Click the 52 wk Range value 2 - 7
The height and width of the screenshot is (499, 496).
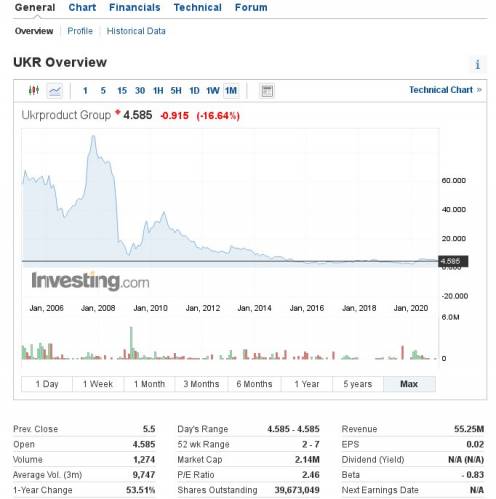point(311,444)
